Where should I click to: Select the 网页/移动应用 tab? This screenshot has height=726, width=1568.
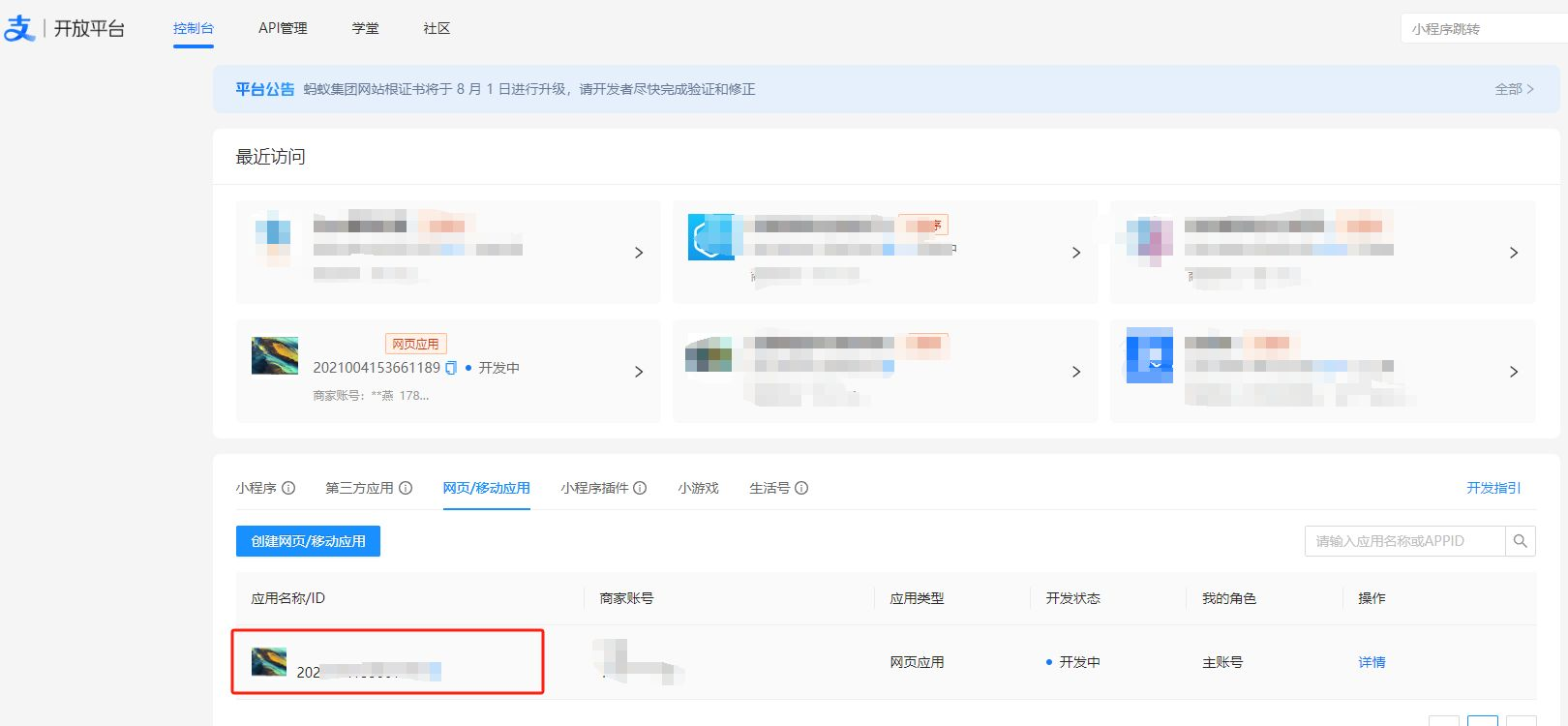point(486,488)
